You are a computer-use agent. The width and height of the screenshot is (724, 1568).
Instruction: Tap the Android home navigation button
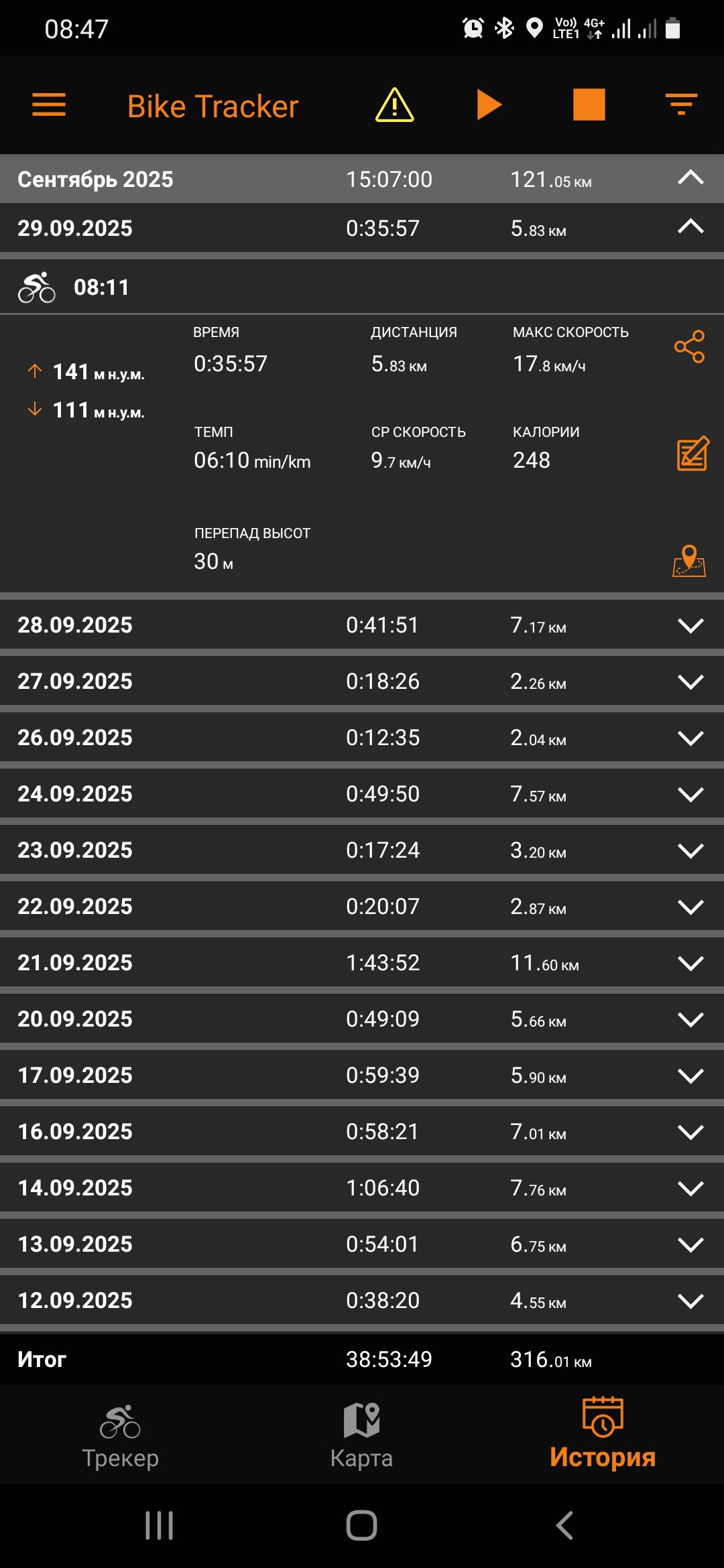(361, 1526)
